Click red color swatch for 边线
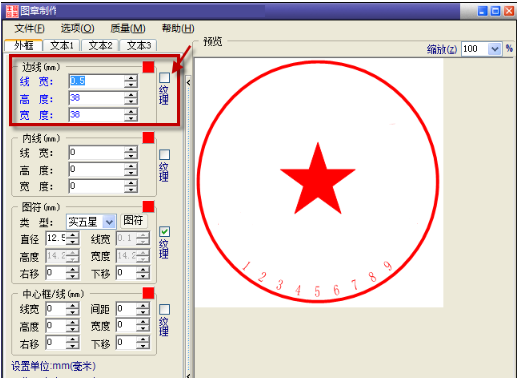 click(148, 67)
